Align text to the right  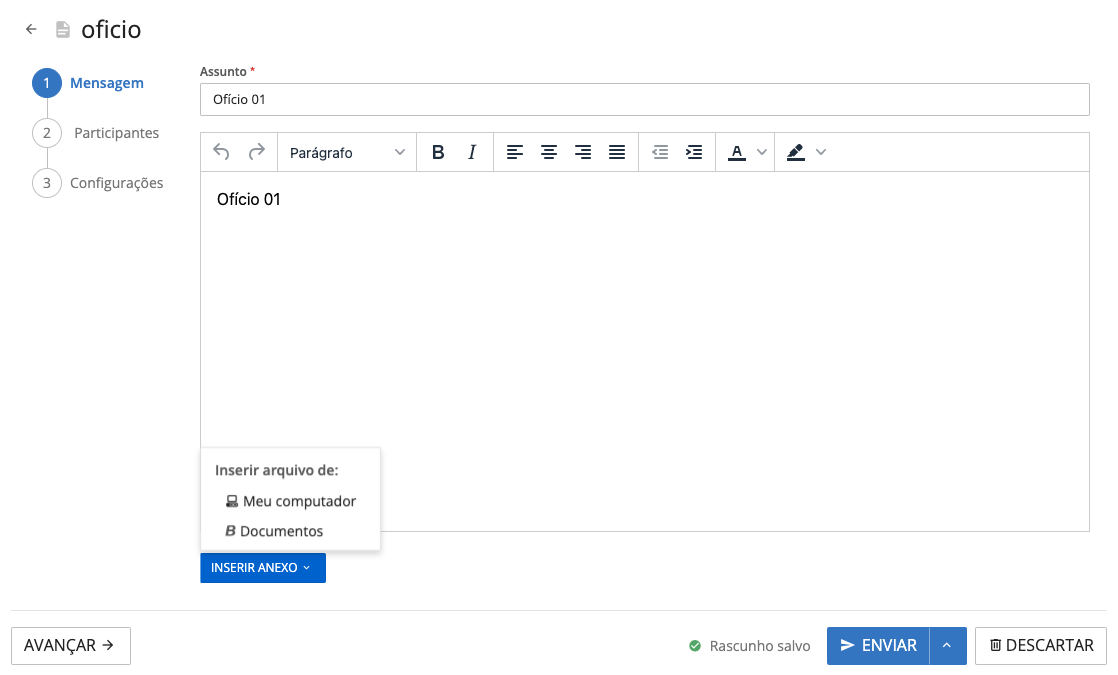click(583, 152)
